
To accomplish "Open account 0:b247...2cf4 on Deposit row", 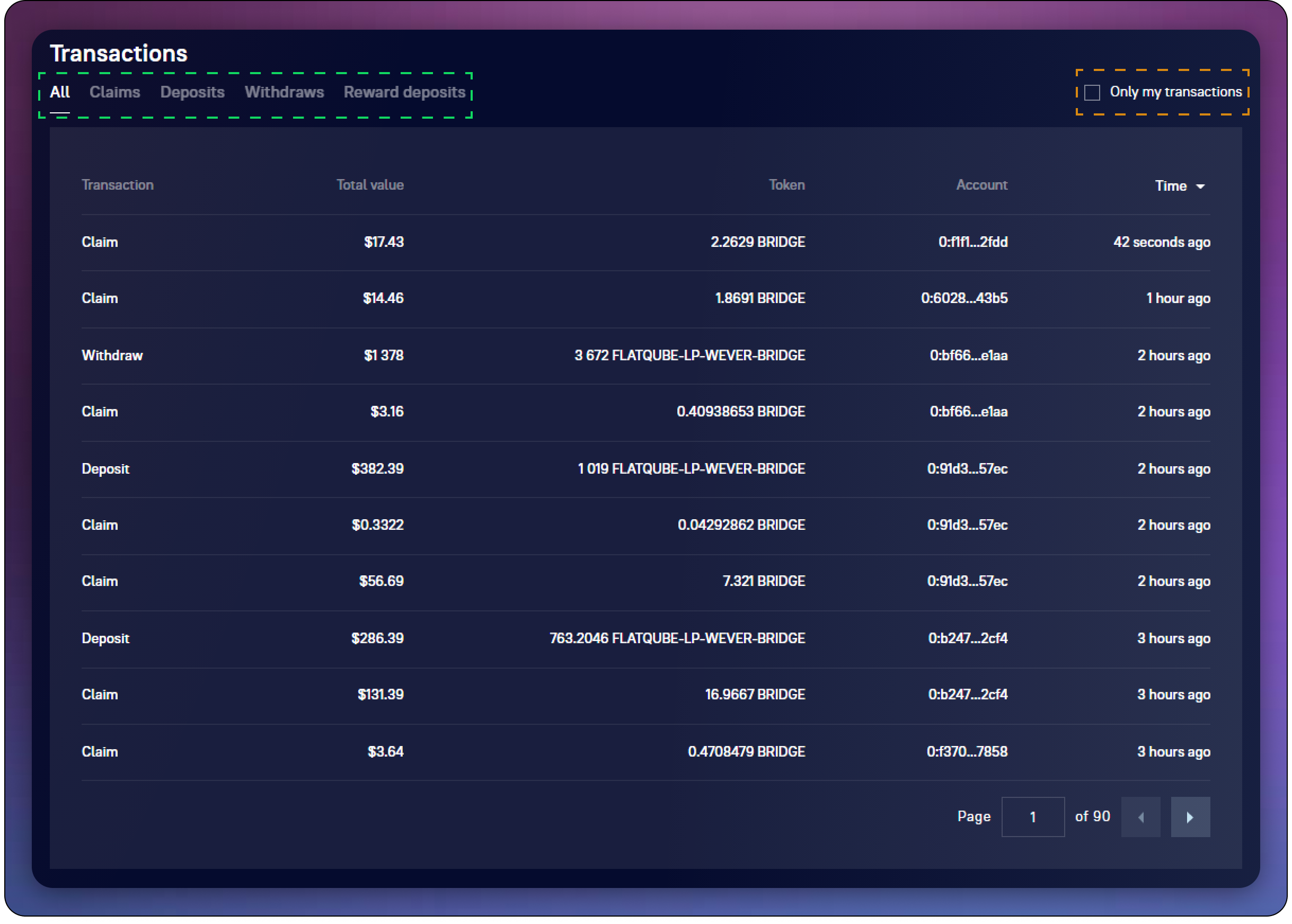I will click(968, 638).
